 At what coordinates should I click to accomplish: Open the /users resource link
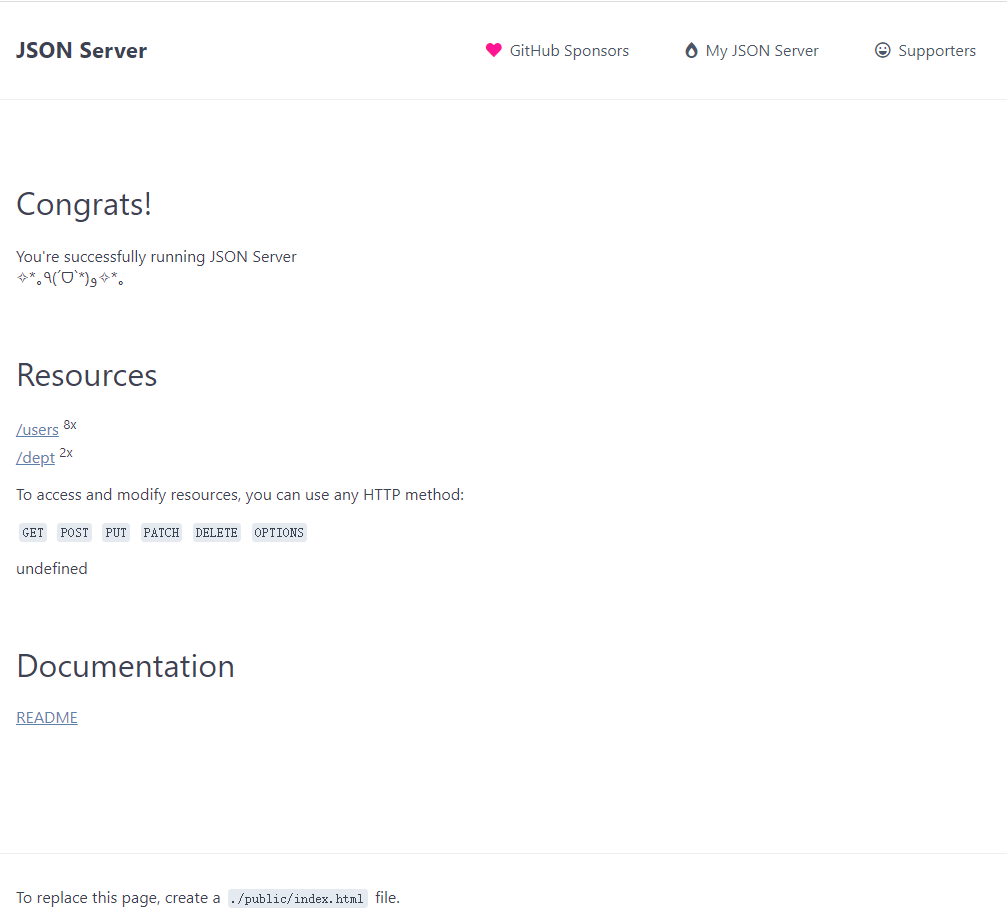(x=37, y=430)
